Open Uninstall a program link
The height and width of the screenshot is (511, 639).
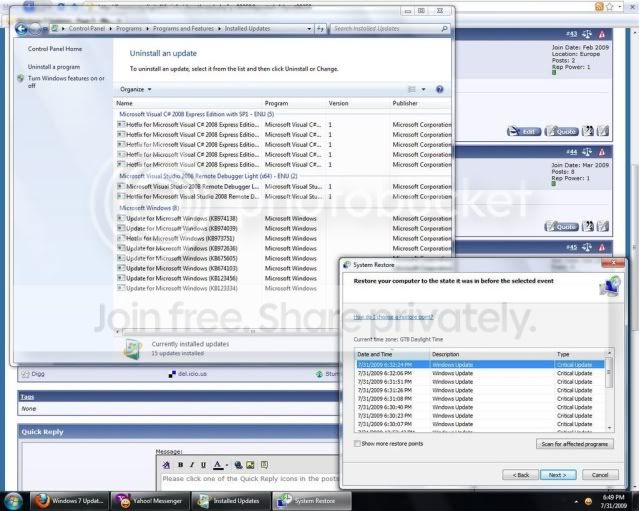click(54, 67)
